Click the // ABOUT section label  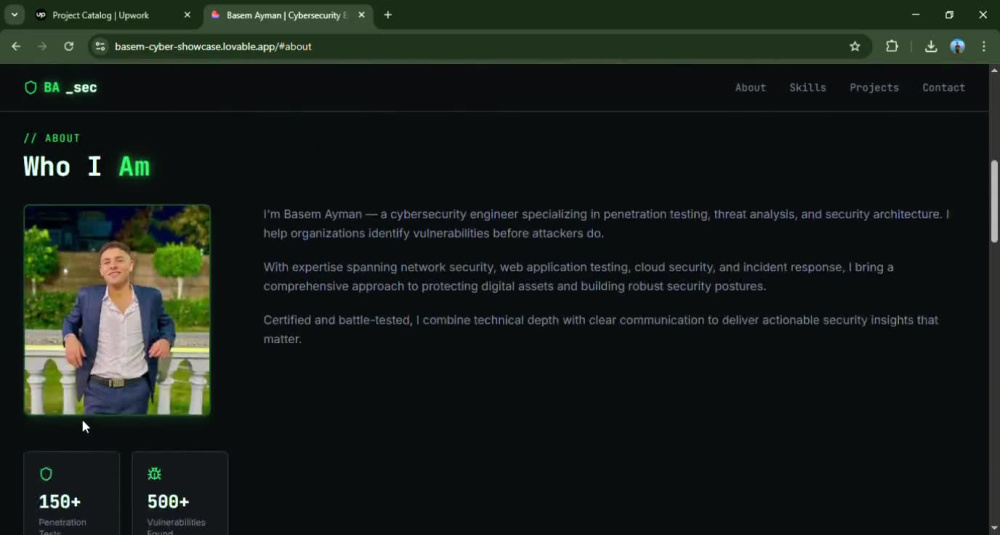point(52,138)
